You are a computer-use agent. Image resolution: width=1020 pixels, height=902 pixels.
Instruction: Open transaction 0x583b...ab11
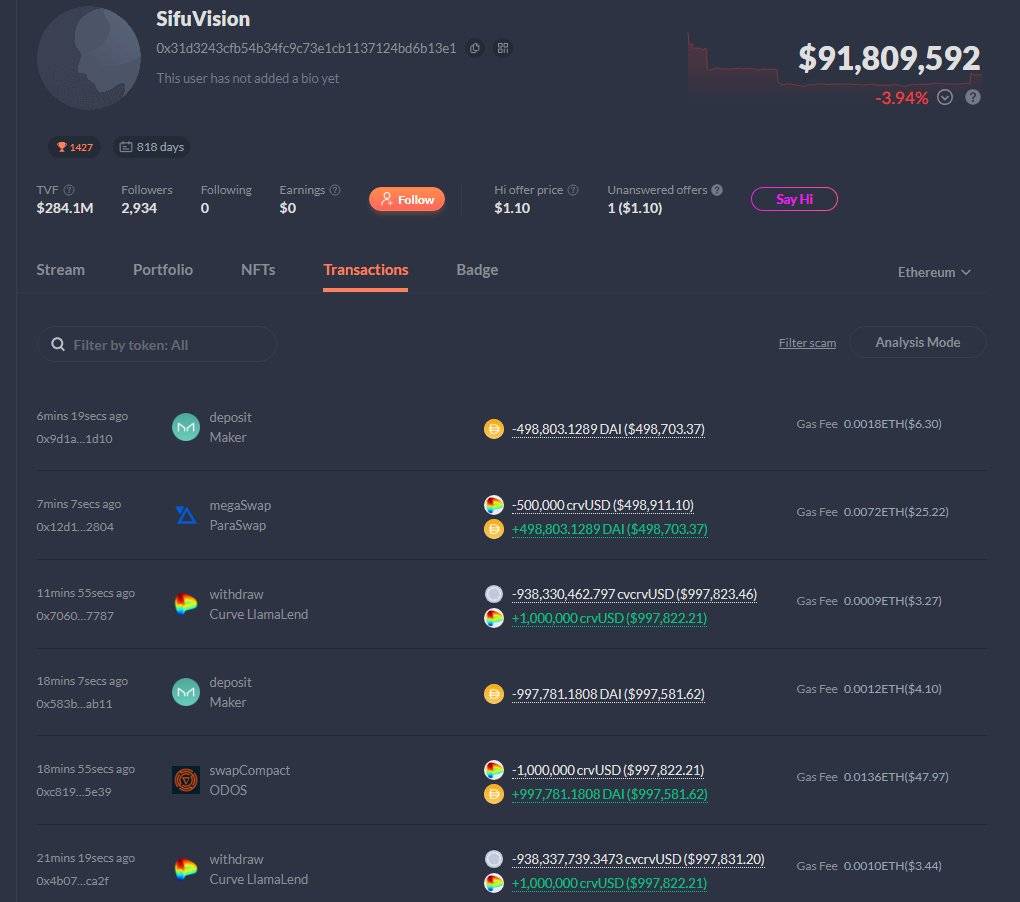click(74, 704)
